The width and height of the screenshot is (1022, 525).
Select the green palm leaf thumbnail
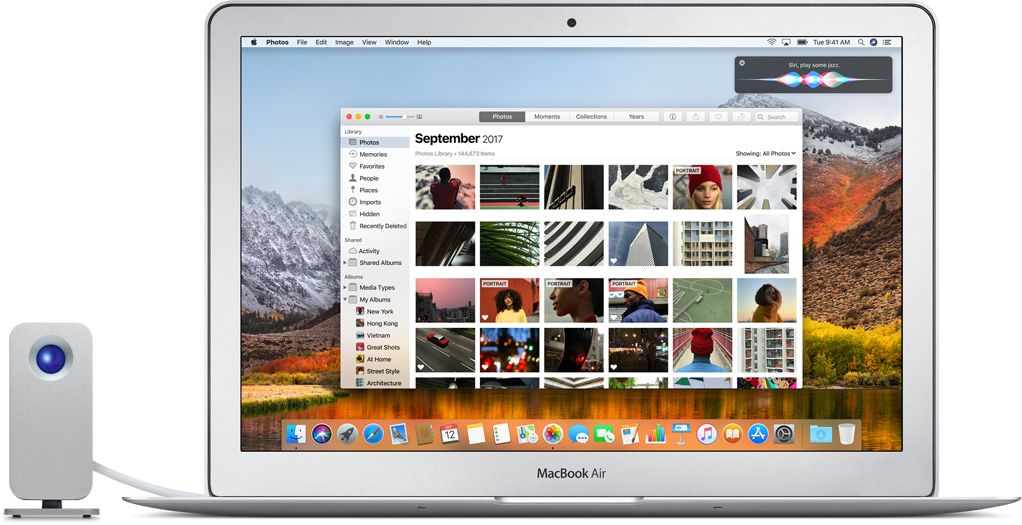click(510, 244)
